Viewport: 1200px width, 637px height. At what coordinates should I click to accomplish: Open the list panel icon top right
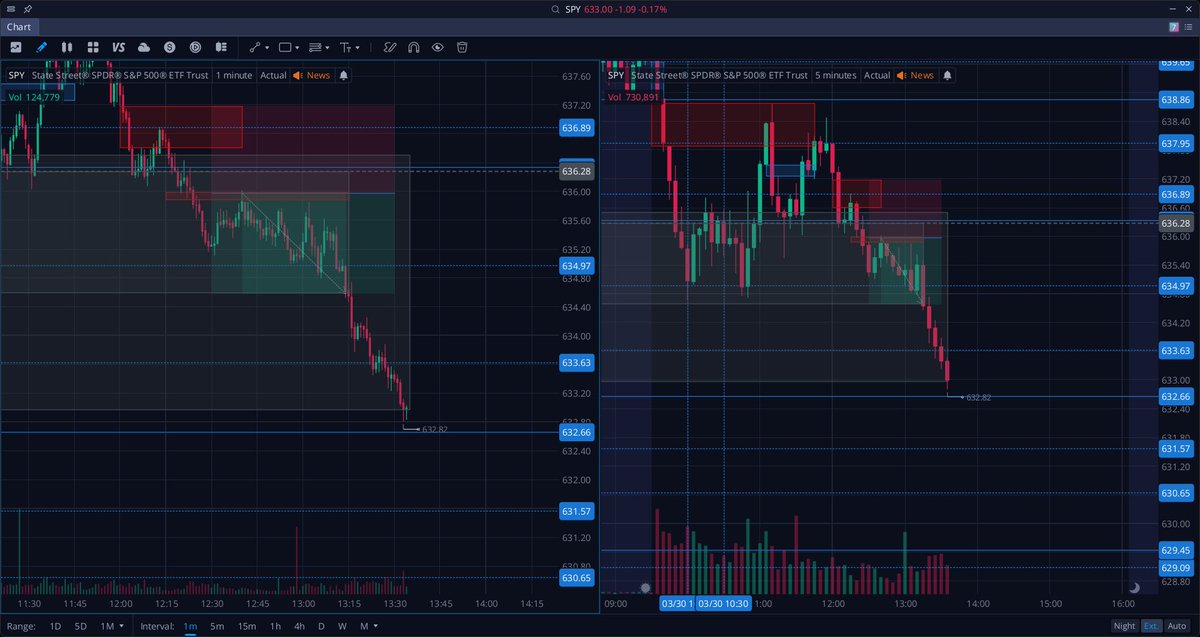click(x=1189, y=28)
